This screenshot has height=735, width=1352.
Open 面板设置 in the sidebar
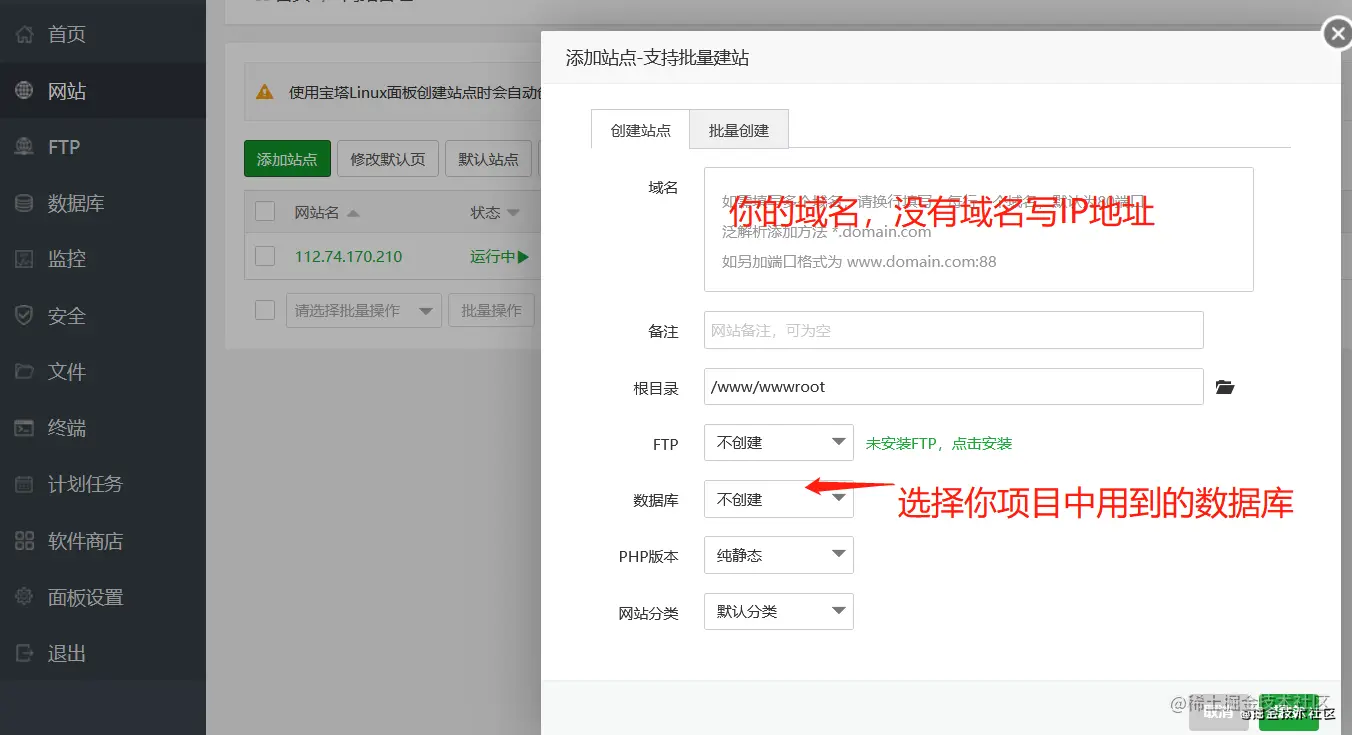[85, 597]
